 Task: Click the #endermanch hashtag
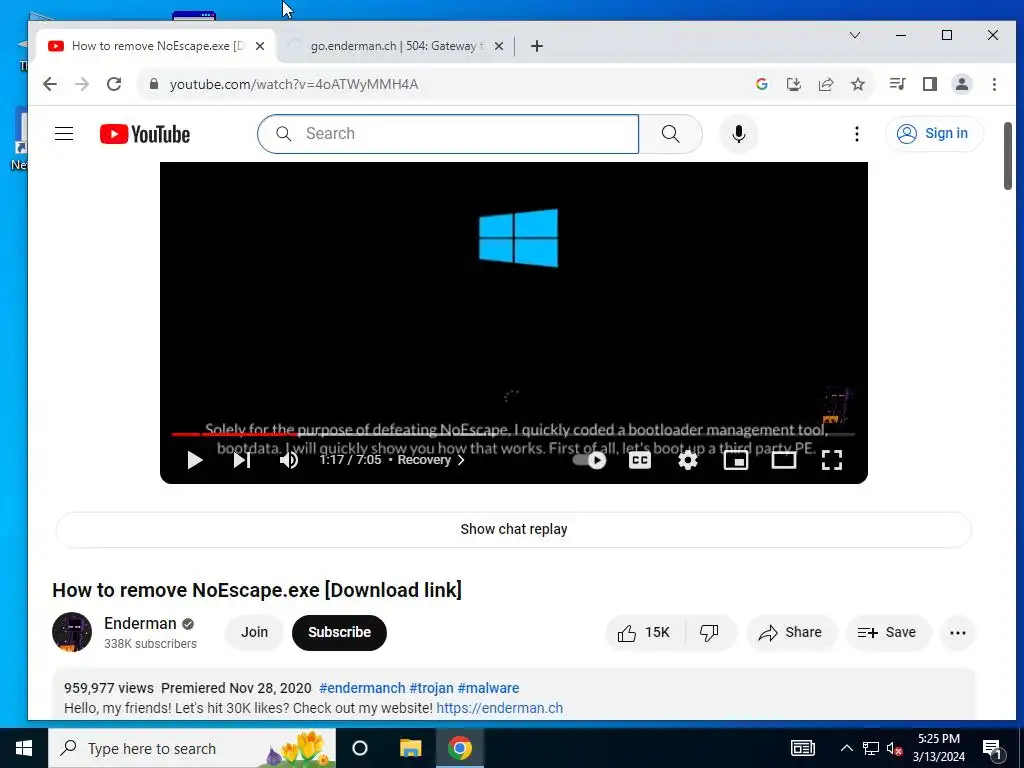point(362,688)
